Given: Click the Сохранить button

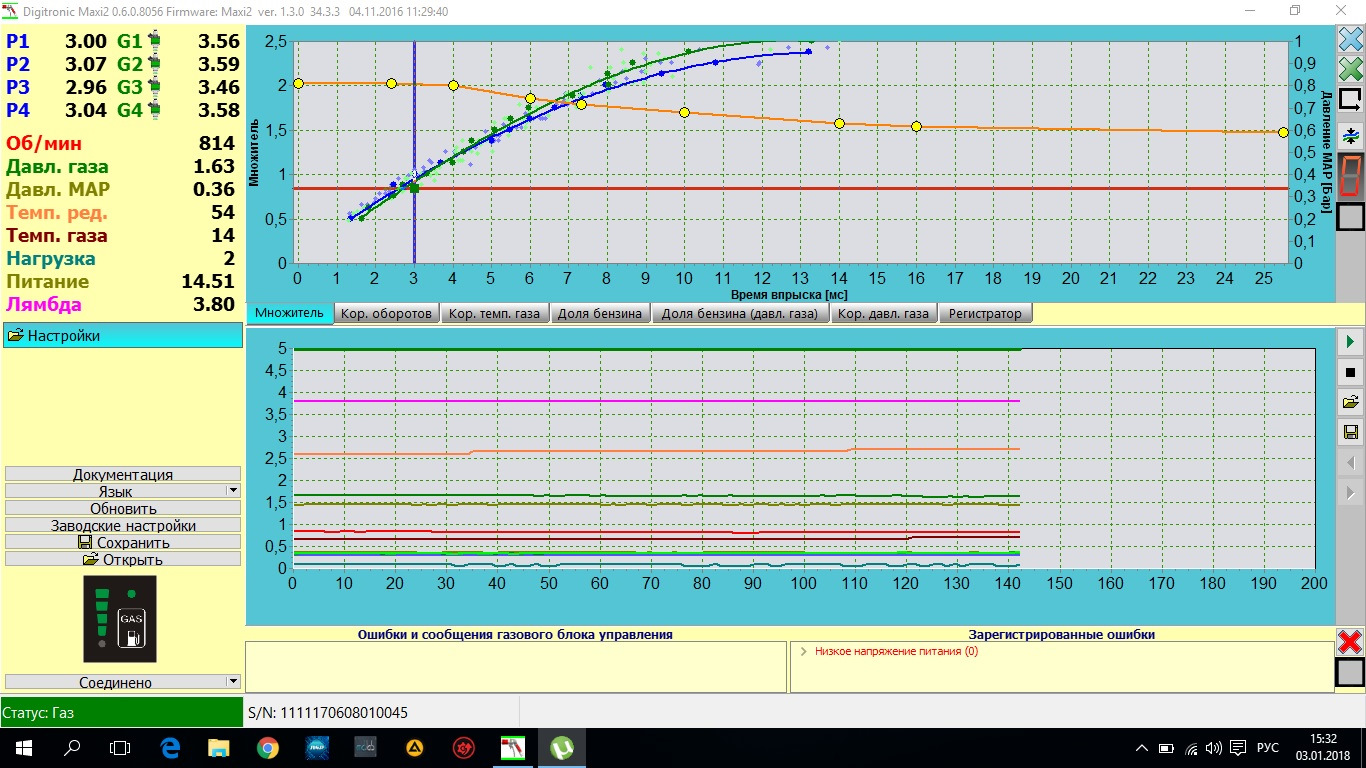Looking at the screenshot, I should [123, 542].
